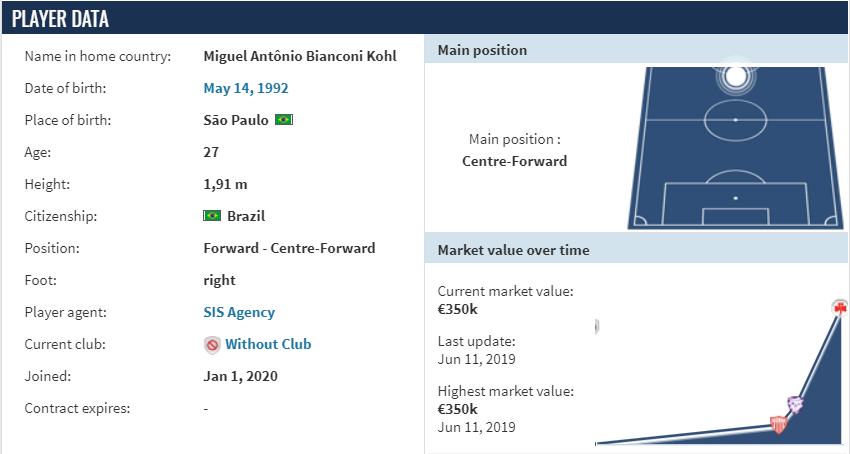Click the Market value over time header

pyautogui.click(x=637, y=250)
